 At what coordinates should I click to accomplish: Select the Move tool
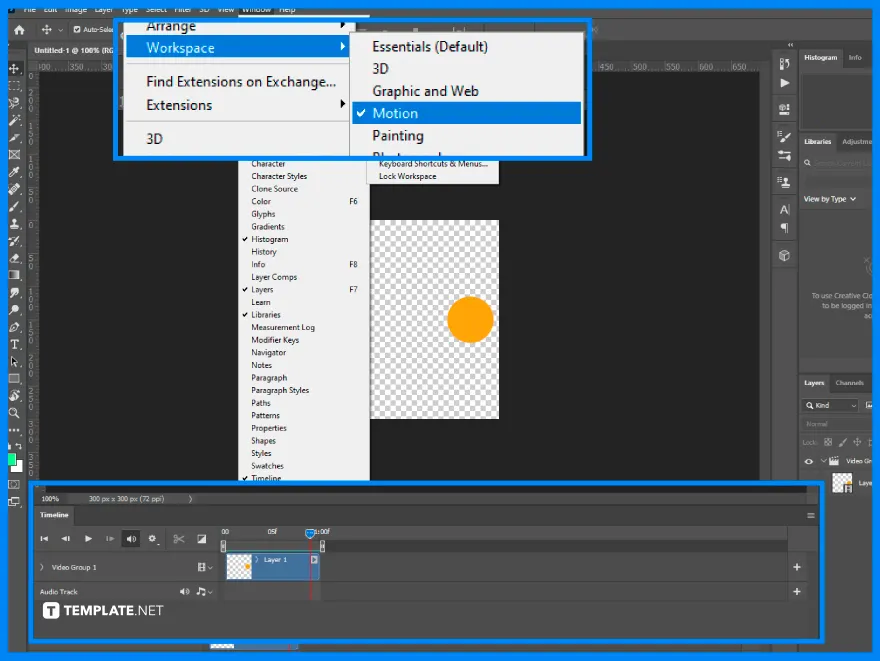coord(13,70)
